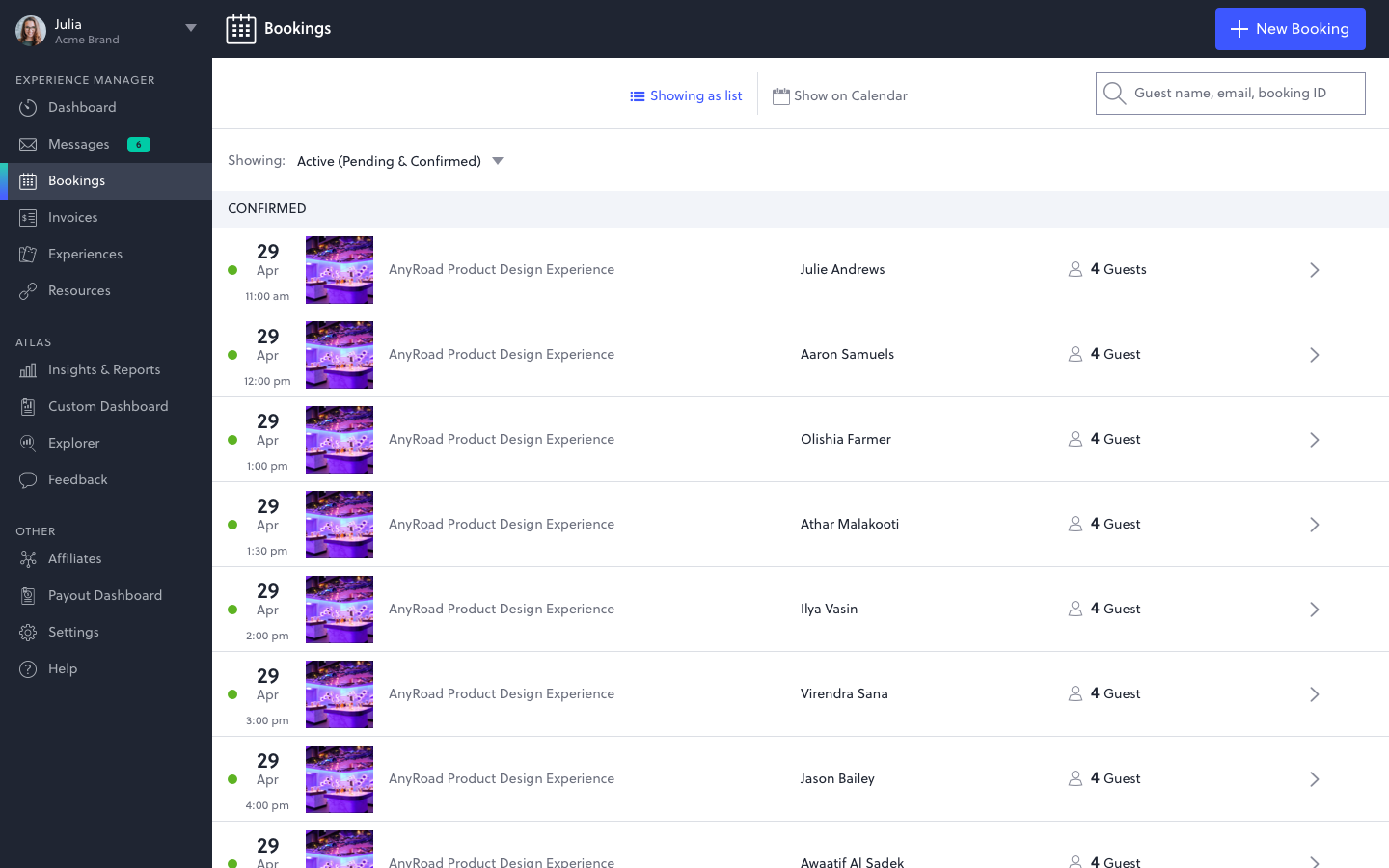Select the Explorer icon
Image resolution: width=1389 pixels, height=868 pixels.
29,443
